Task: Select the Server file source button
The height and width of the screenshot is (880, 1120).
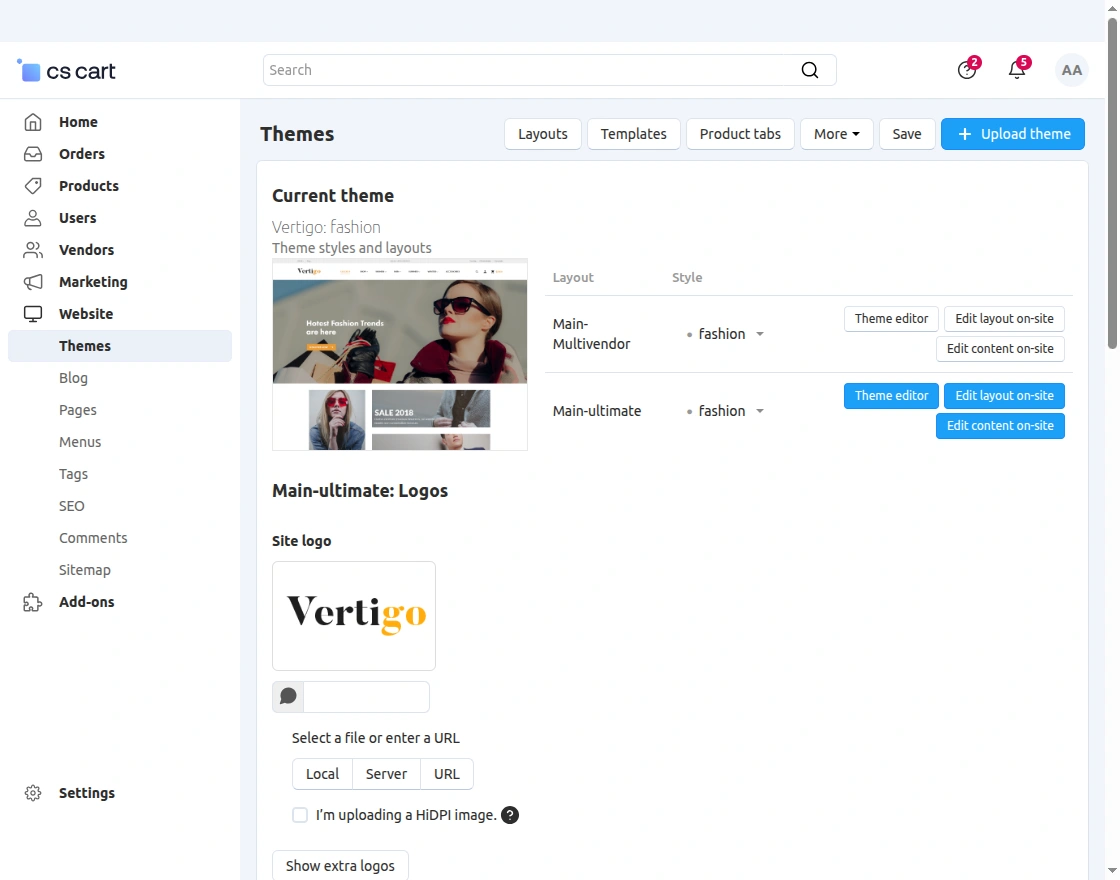Action: 386,774
